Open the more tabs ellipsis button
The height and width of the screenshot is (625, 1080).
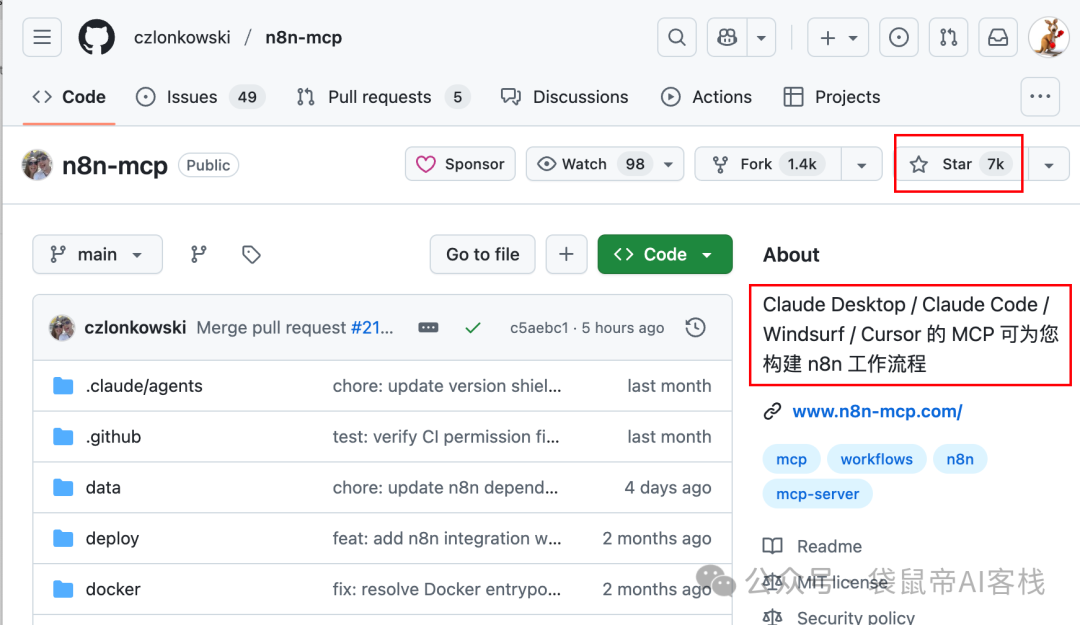[1039, 96]
